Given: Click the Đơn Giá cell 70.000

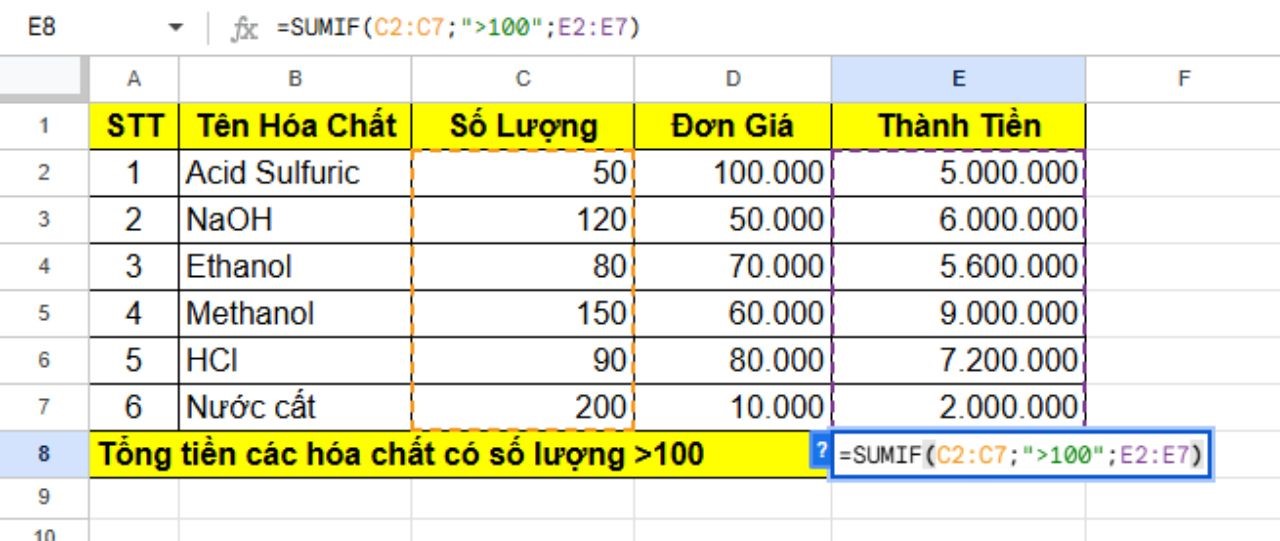Looking at the screenshot, I should point(732,267).
